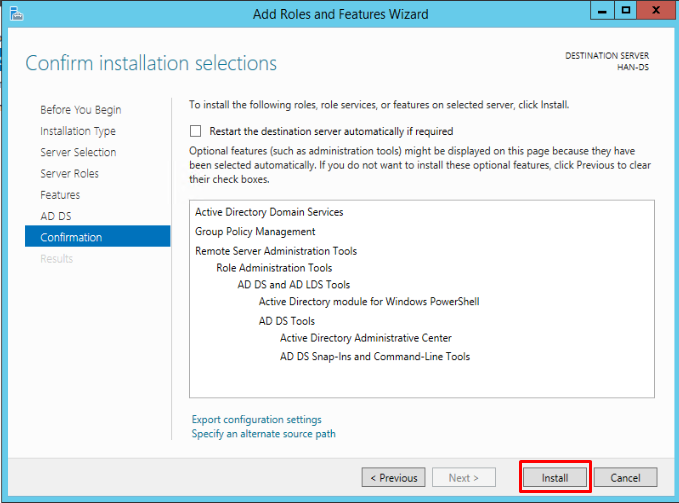Switch to the Server Roles step
Image resolution: width=679 pixels, height=503 pixels.
(69, 174)
